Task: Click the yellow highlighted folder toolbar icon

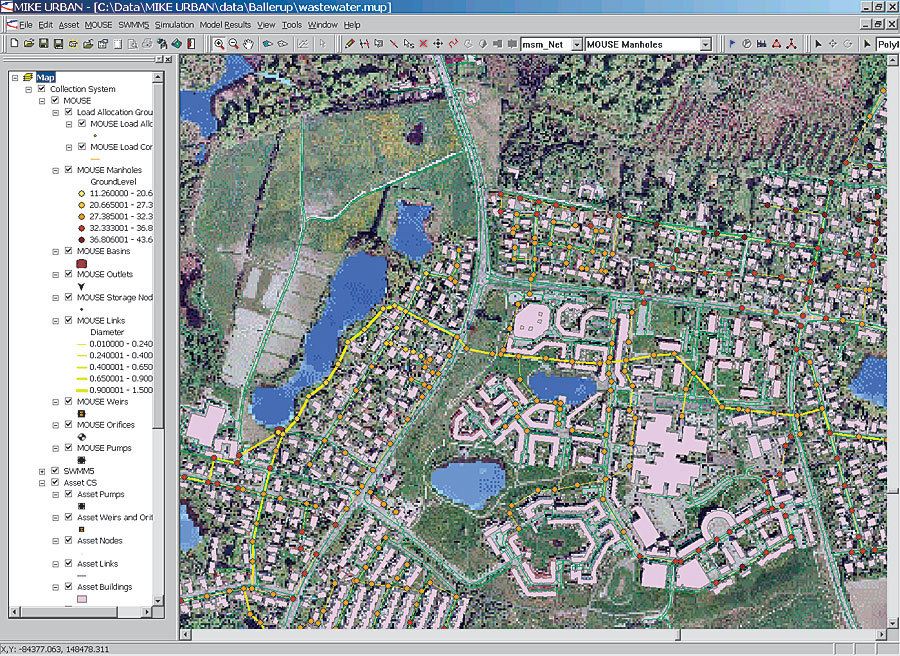Action: click(x=73, y=44)
